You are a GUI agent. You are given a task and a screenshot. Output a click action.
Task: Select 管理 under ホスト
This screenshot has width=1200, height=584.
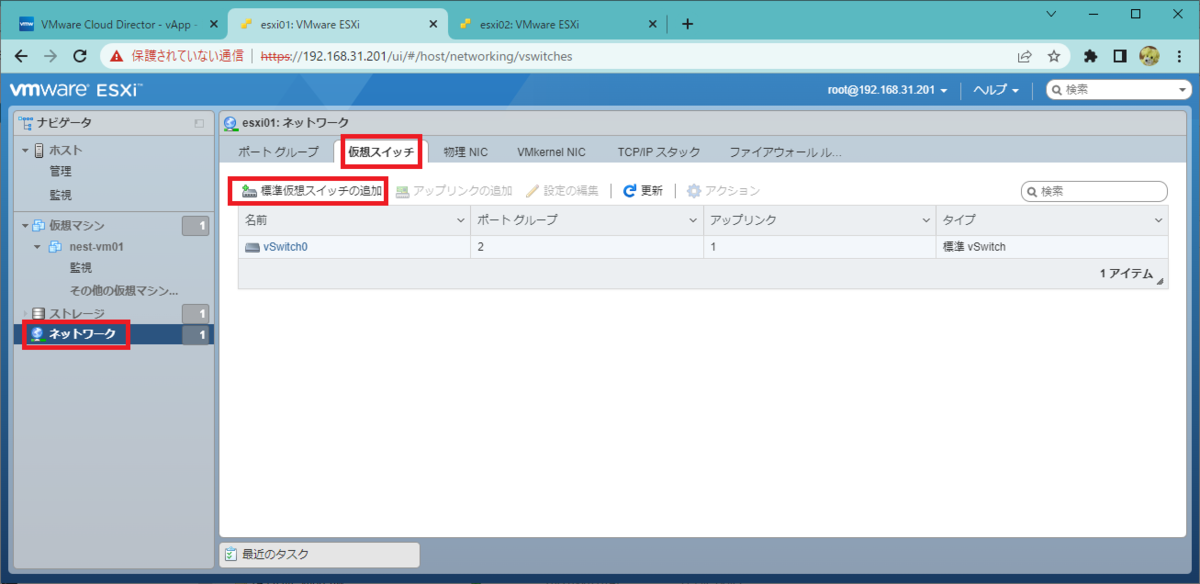61,172
